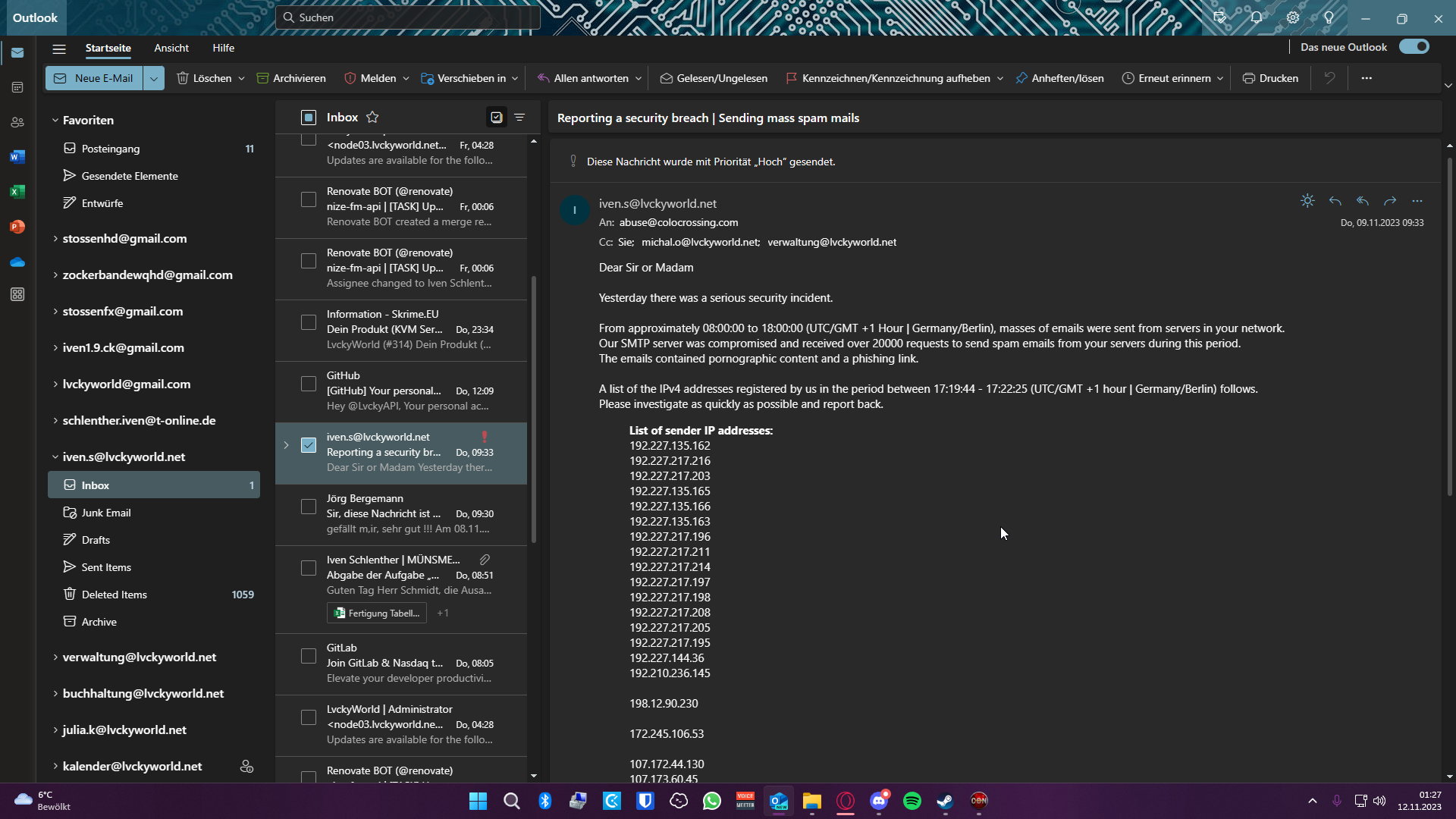Click Spotify icon in Windows taskbar
This screenshot has width=1456, height=819.
[912, 801]
